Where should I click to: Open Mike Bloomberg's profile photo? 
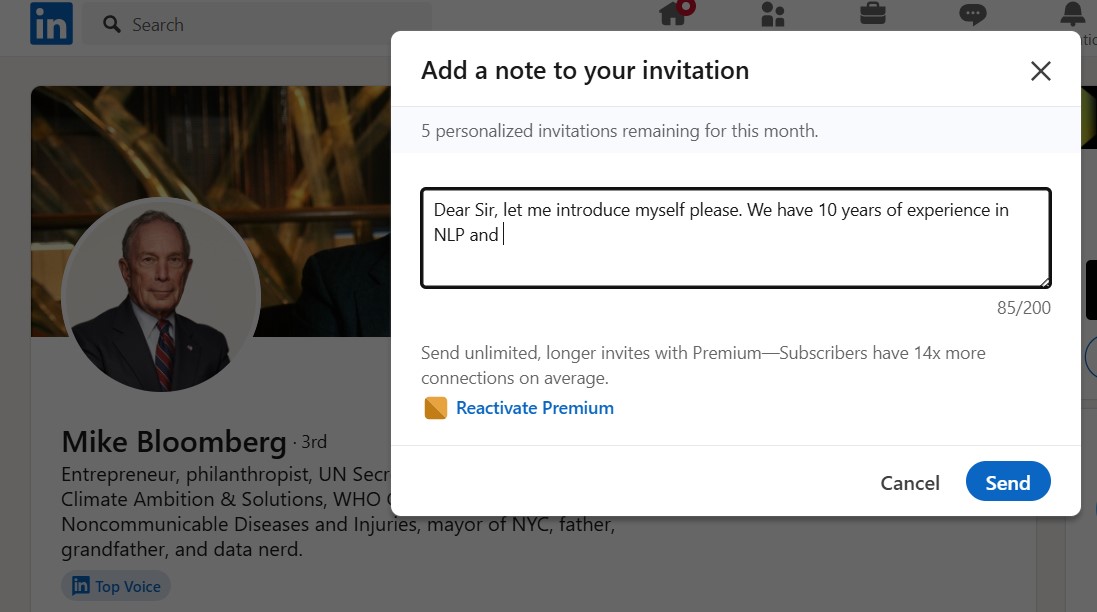(x=161, y=294)
